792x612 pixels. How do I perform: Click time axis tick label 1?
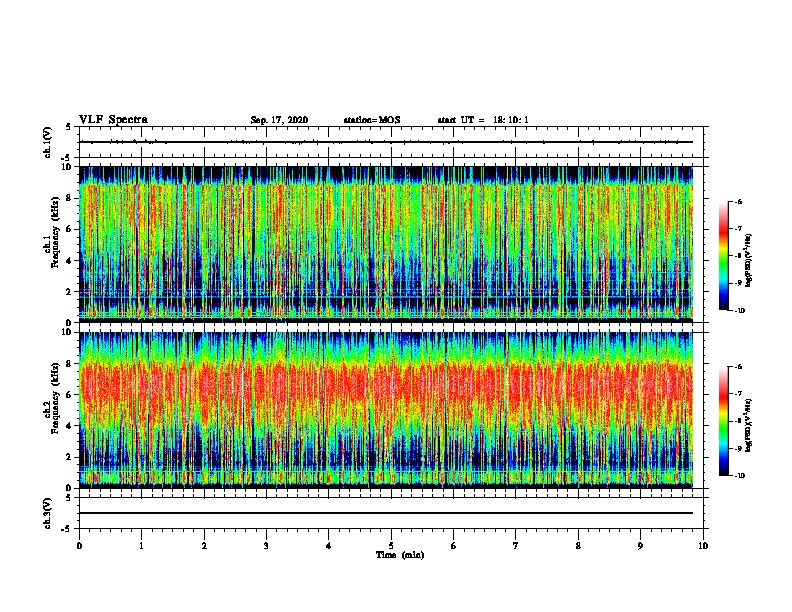pyautogui.click(x=141, y=546)
